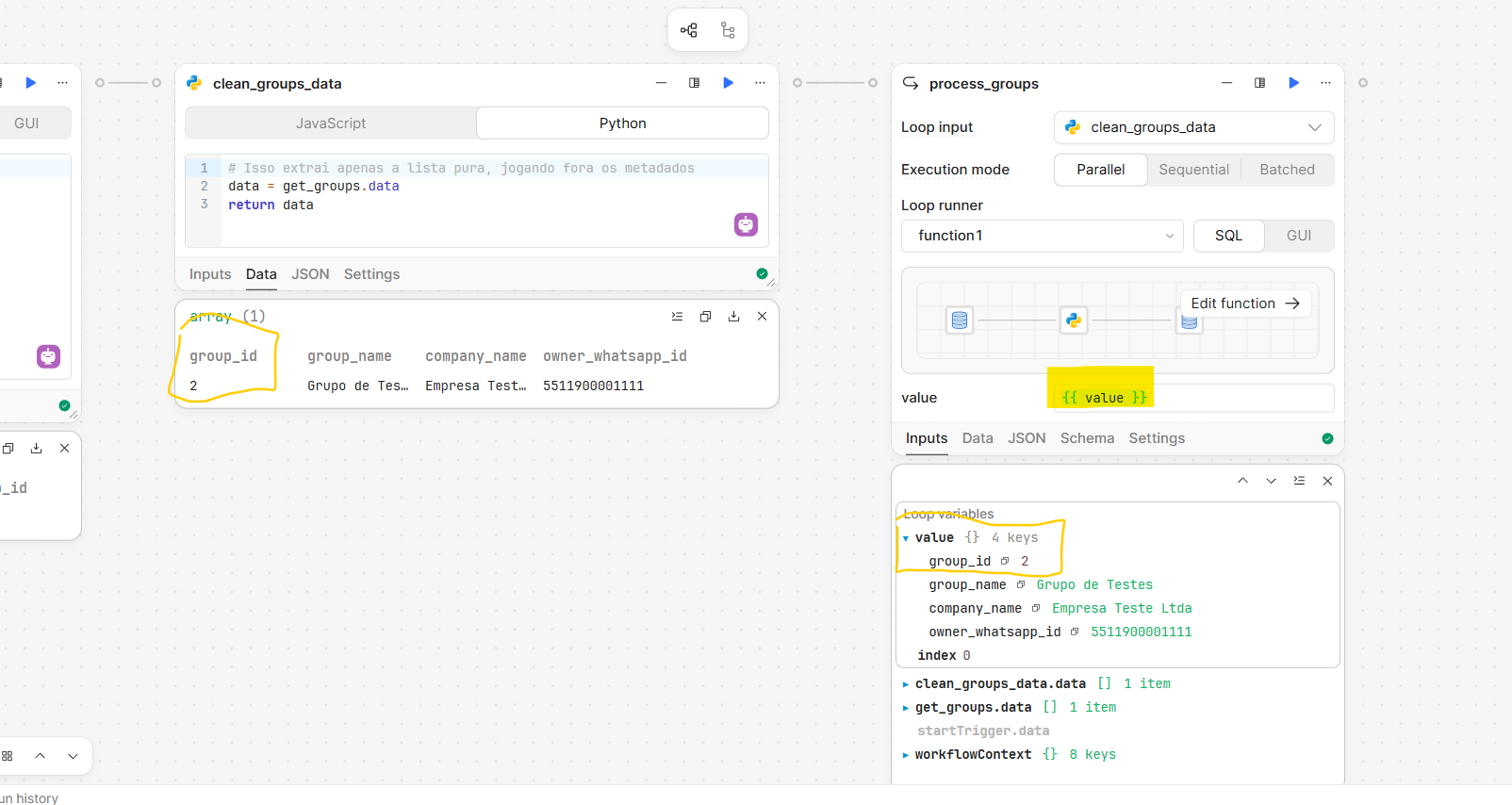Screen dimensions: 1512x805
Task: Collapse the process_groups block
Action: click(x=1226, y=83)
